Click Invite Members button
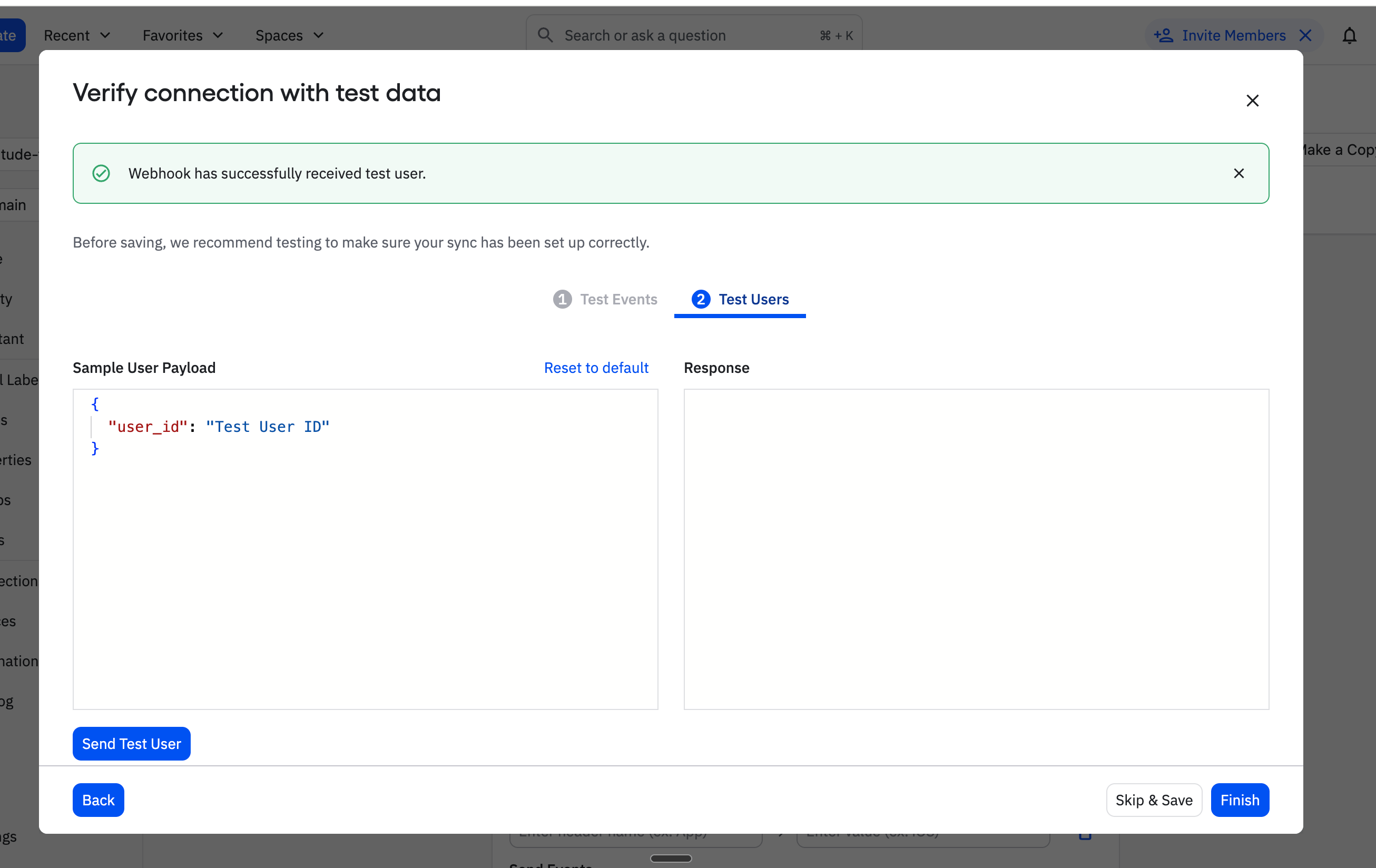The image size is (1376, 868). pos(1233,35)
